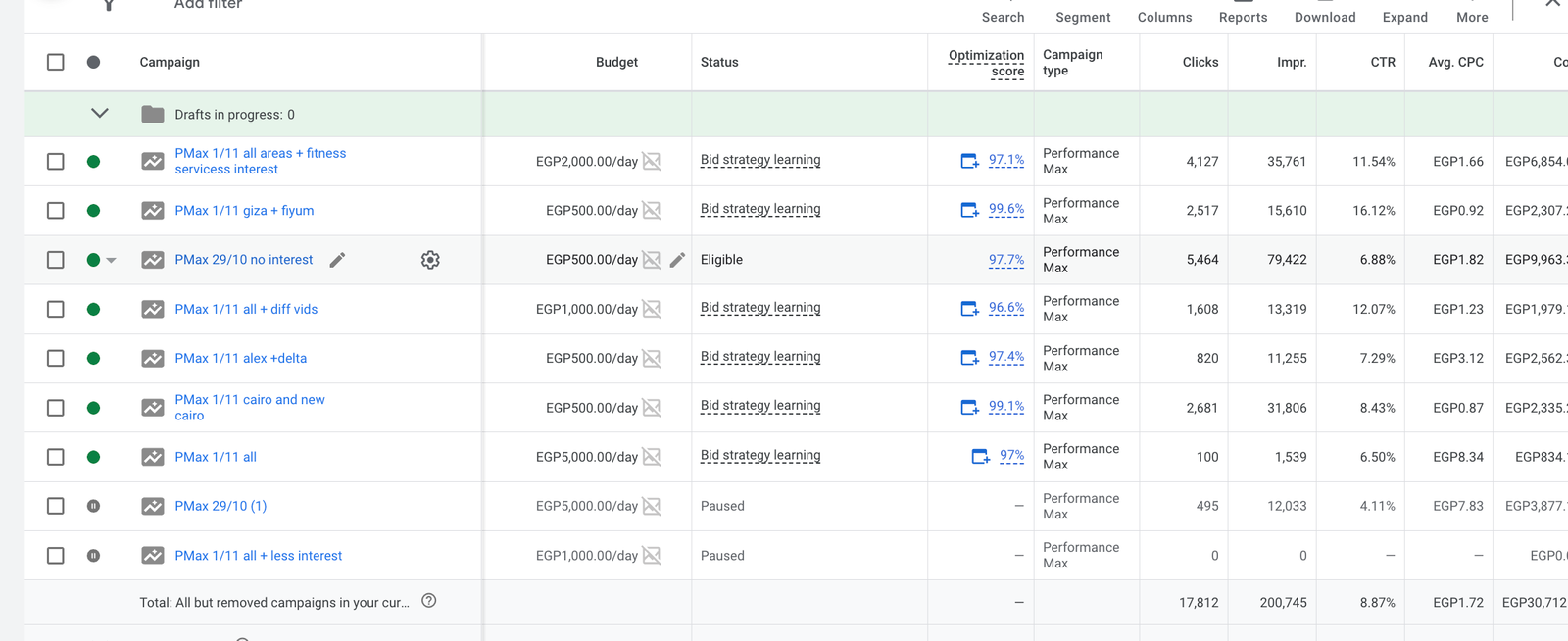Click Performance Max chart icon for PMax 1/11 all
The height and width of the screenshot is (641, 1568).
click(153, 457)
